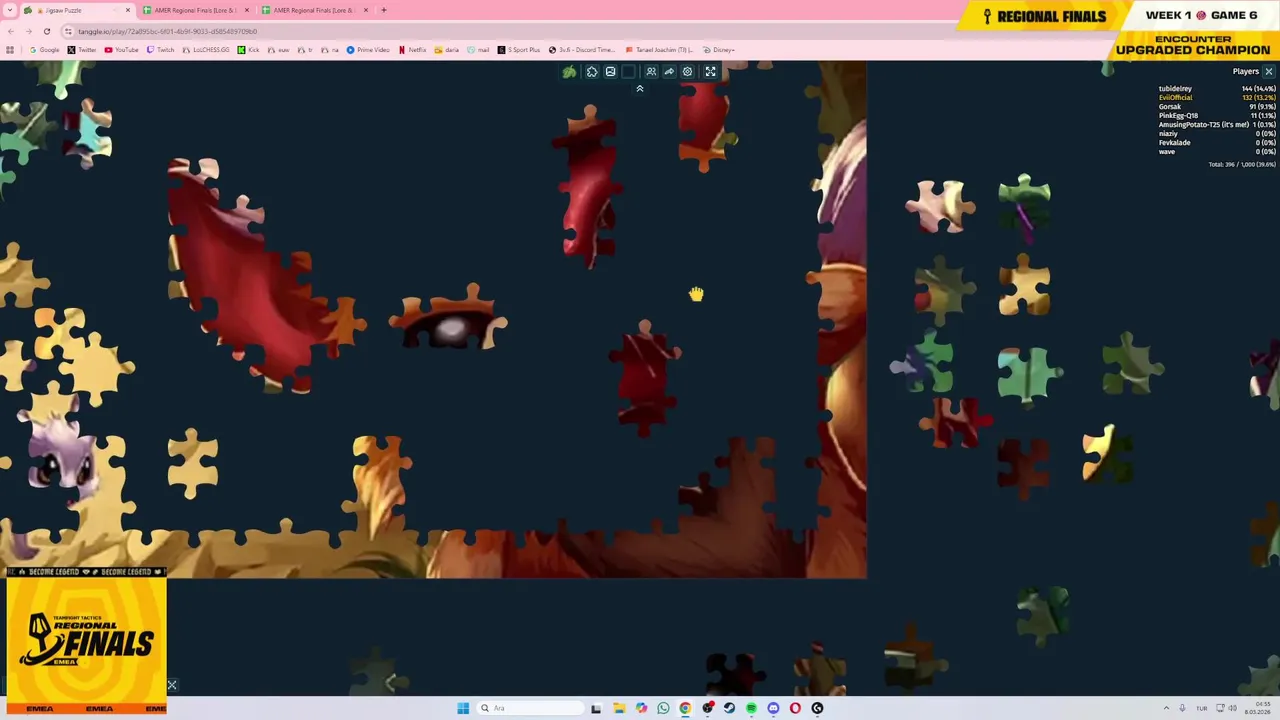Click player name wave
Viewport: 1280px width, 720px height.
click(x=1166, y=152)
